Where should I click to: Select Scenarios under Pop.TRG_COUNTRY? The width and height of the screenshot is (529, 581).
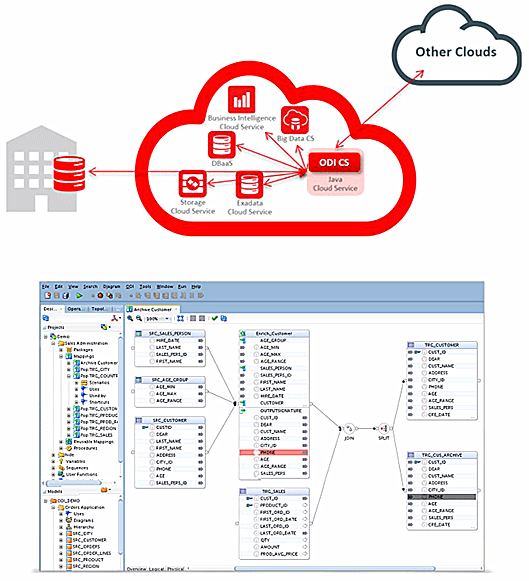pyautogui.click(x=99, y=382)
